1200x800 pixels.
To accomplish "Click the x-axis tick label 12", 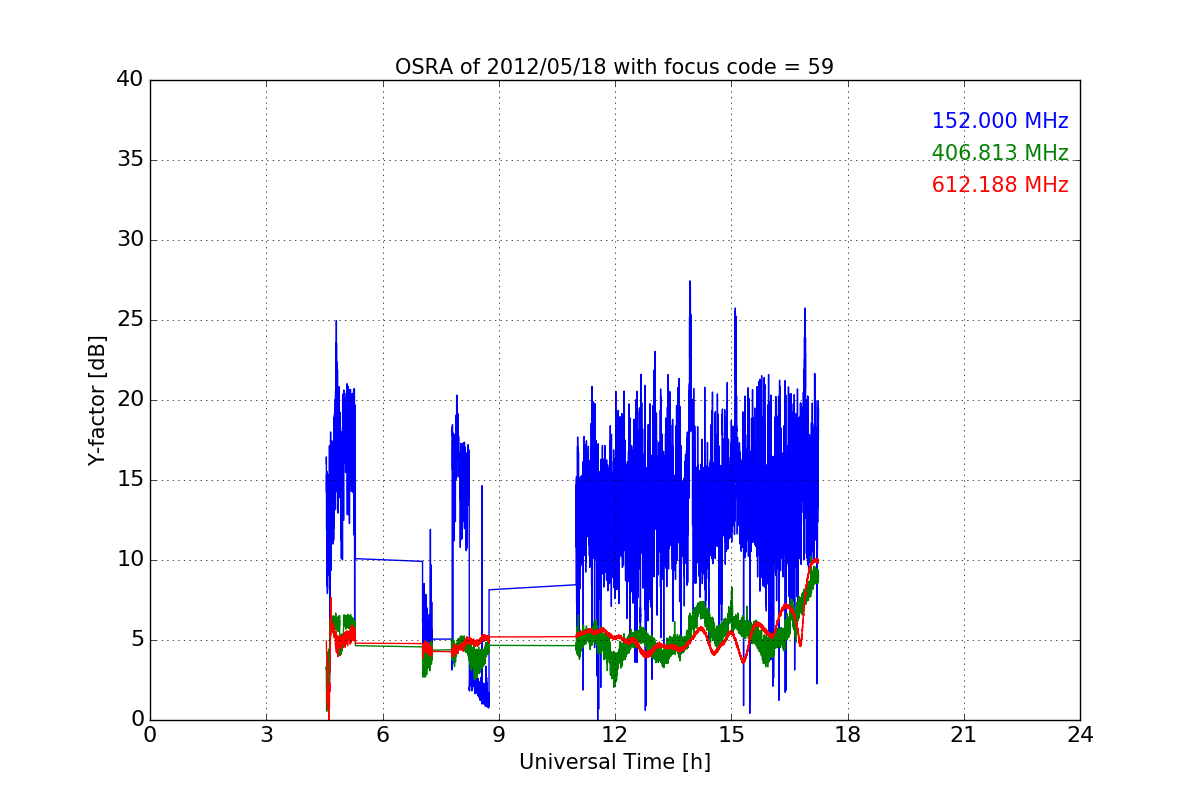I will [615, 735].
